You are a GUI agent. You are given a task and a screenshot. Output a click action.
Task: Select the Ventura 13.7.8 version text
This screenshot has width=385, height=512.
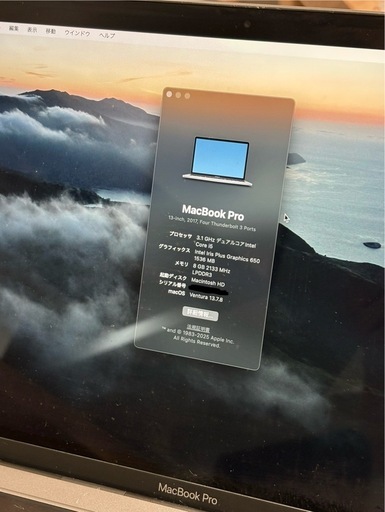[x=206, y=297]
